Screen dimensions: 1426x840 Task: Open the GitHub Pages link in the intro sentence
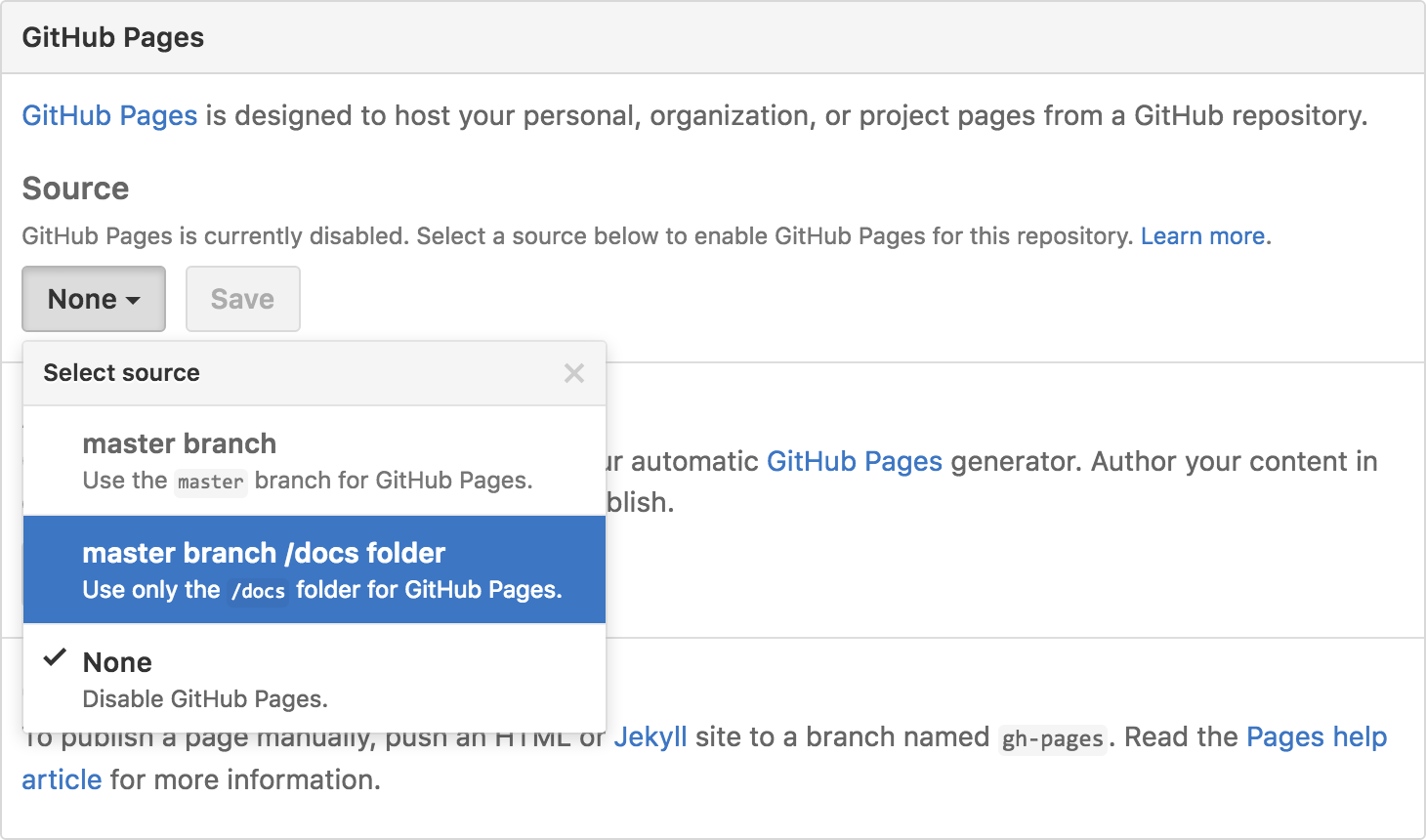click(108, 115)
